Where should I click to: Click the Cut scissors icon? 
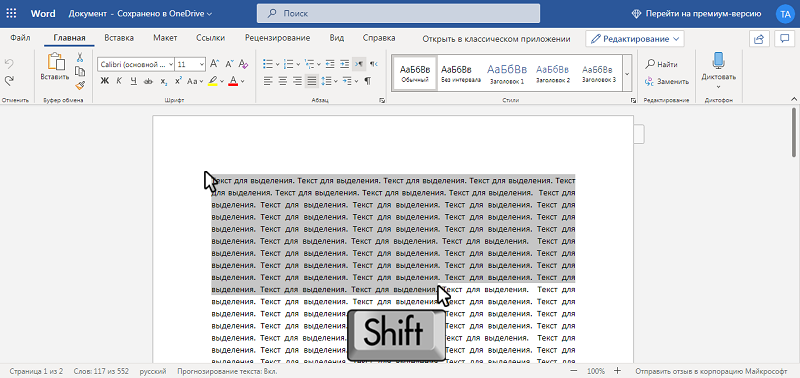click(x=80, y=58)
